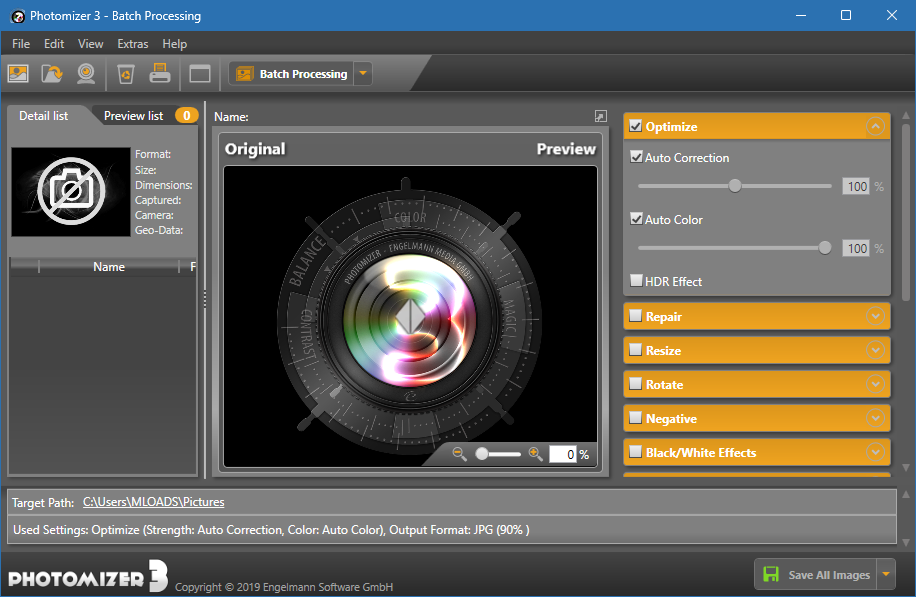Click the zoom out magnifier icon
Screen dimensions: 916x597
click(459, 453)
